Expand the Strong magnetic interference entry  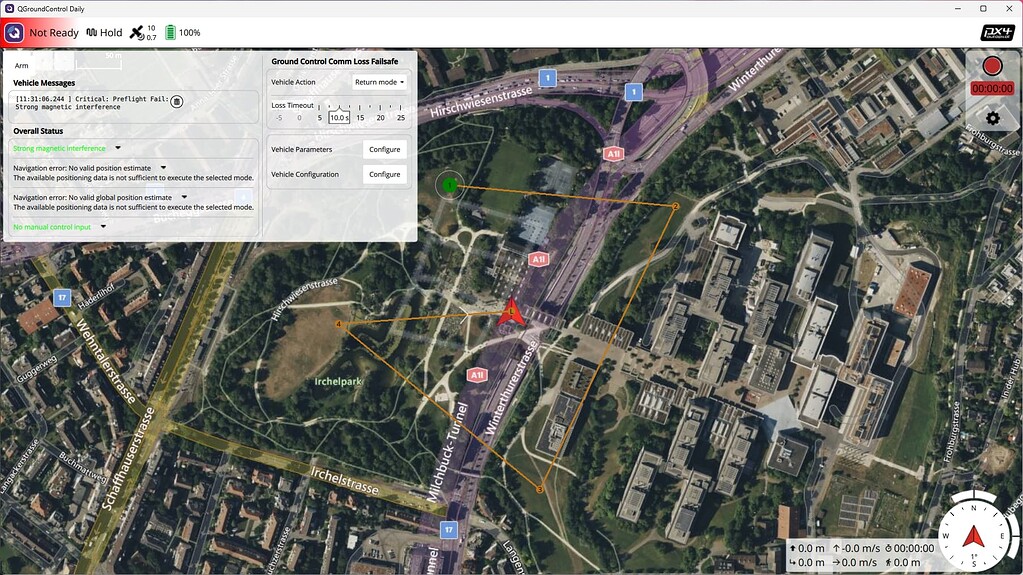[x=117, y=148]
